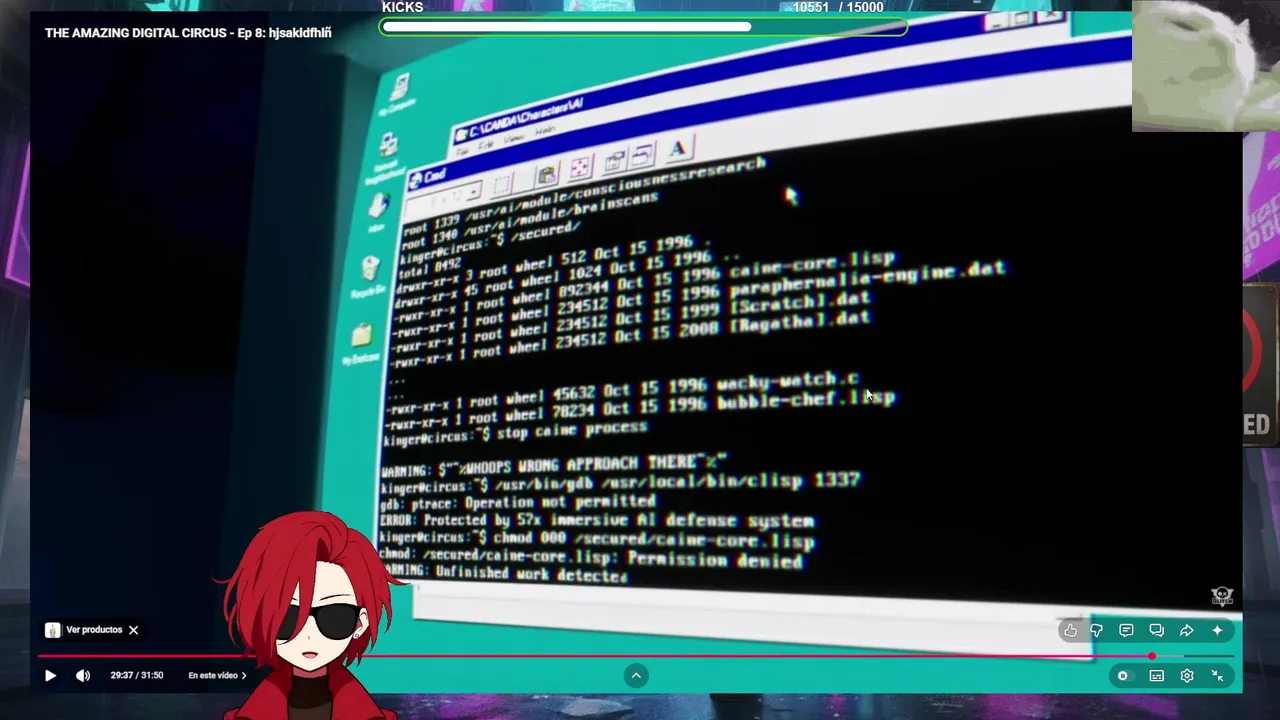Mute the video volume
Viewport: 1280px width, 720px height.
tap(83, 676)
